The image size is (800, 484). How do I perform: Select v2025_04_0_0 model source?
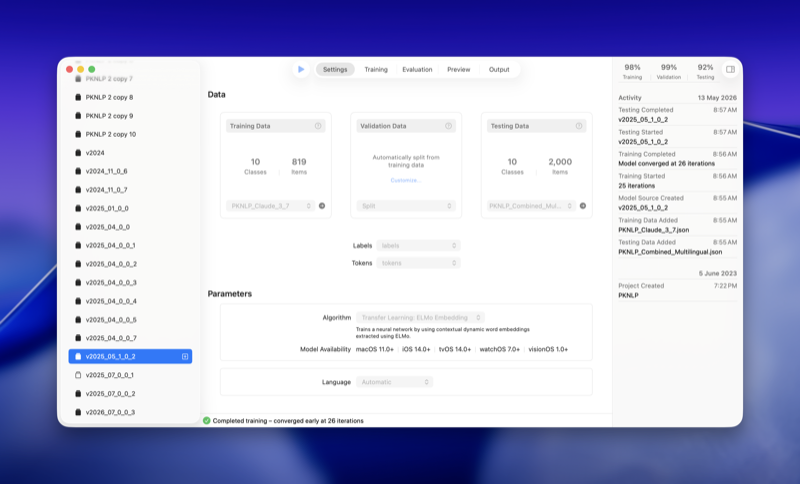point(130,227)
